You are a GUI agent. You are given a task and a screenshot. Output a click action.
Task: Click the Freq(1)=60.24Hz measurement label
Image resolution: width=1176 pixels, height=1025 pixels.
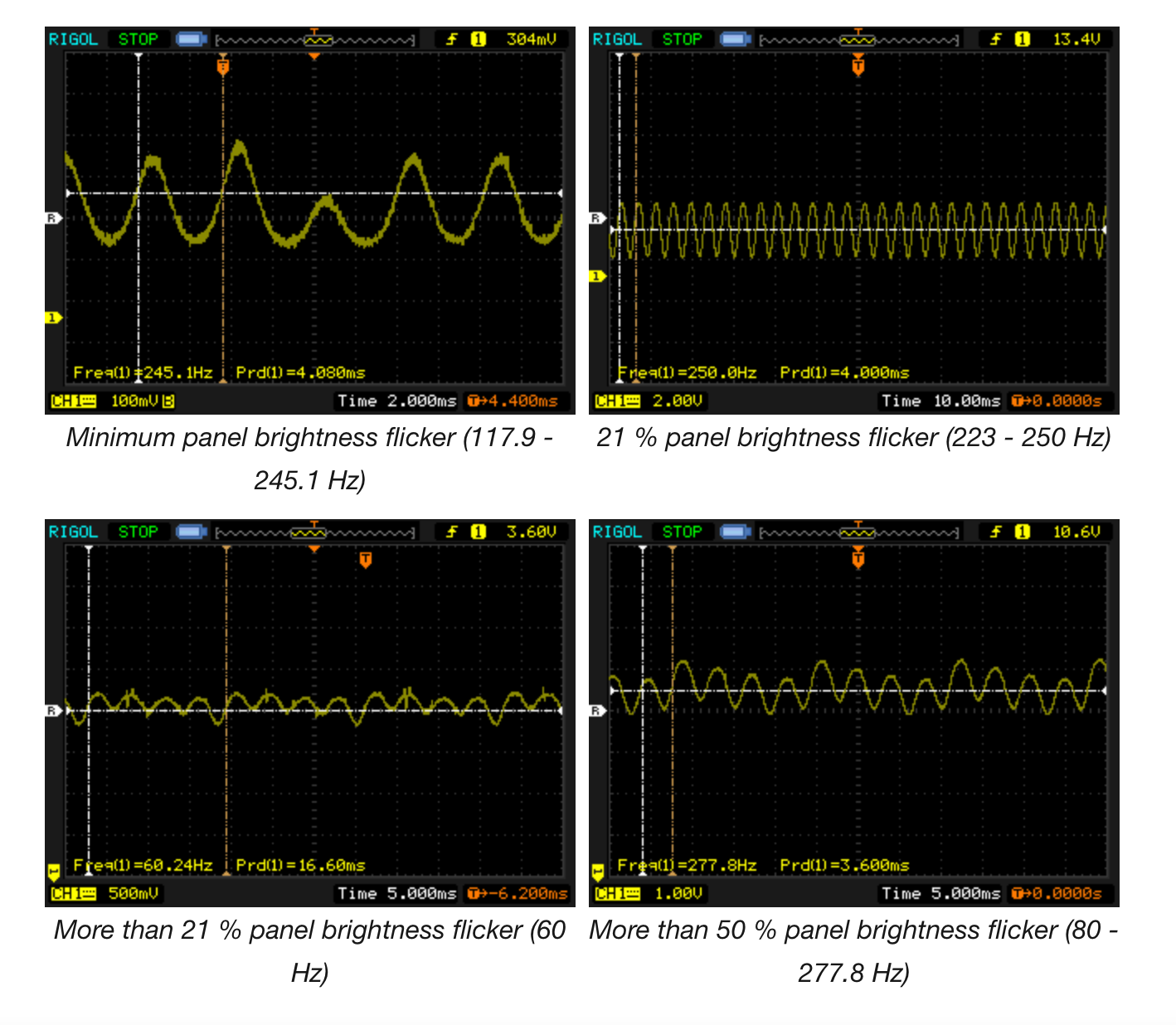click(x=142, y=865)
